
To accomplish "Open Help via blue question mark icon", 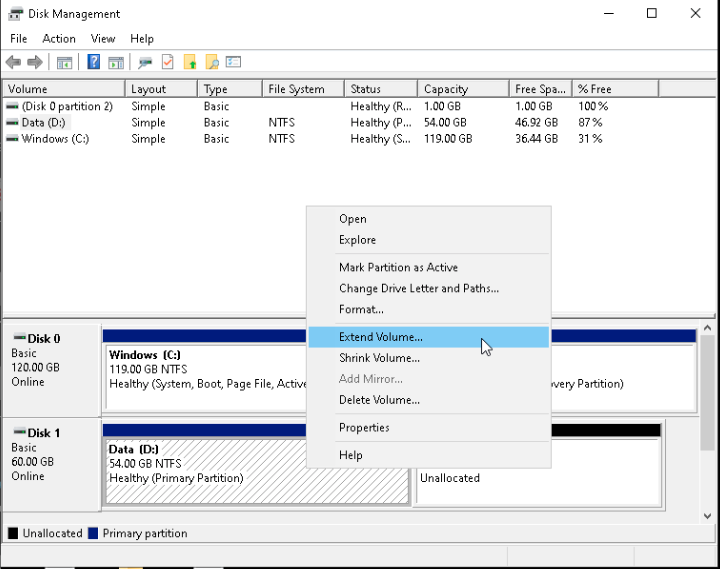I will pyautogui.click(x=94, y=62).
